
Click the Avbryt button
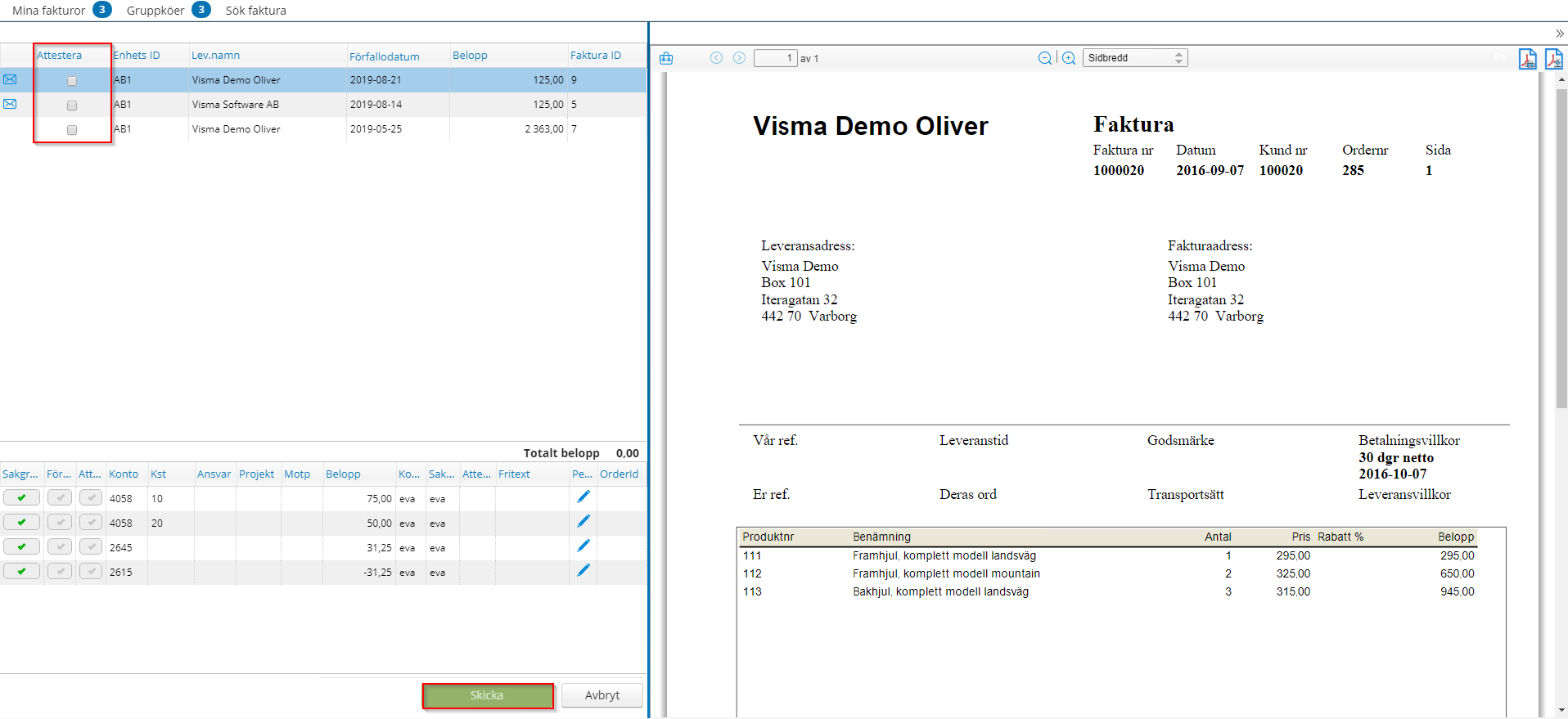(x=602, y=695)
